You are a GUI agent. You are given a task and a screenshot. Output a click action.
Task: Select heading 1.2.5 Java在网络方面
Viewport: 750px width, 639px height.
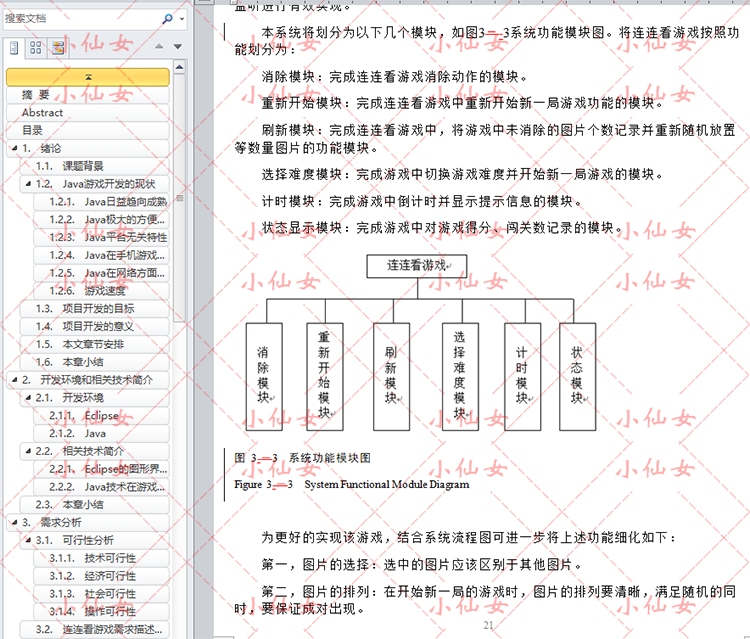pyautogui.click(x=101, y=273)
